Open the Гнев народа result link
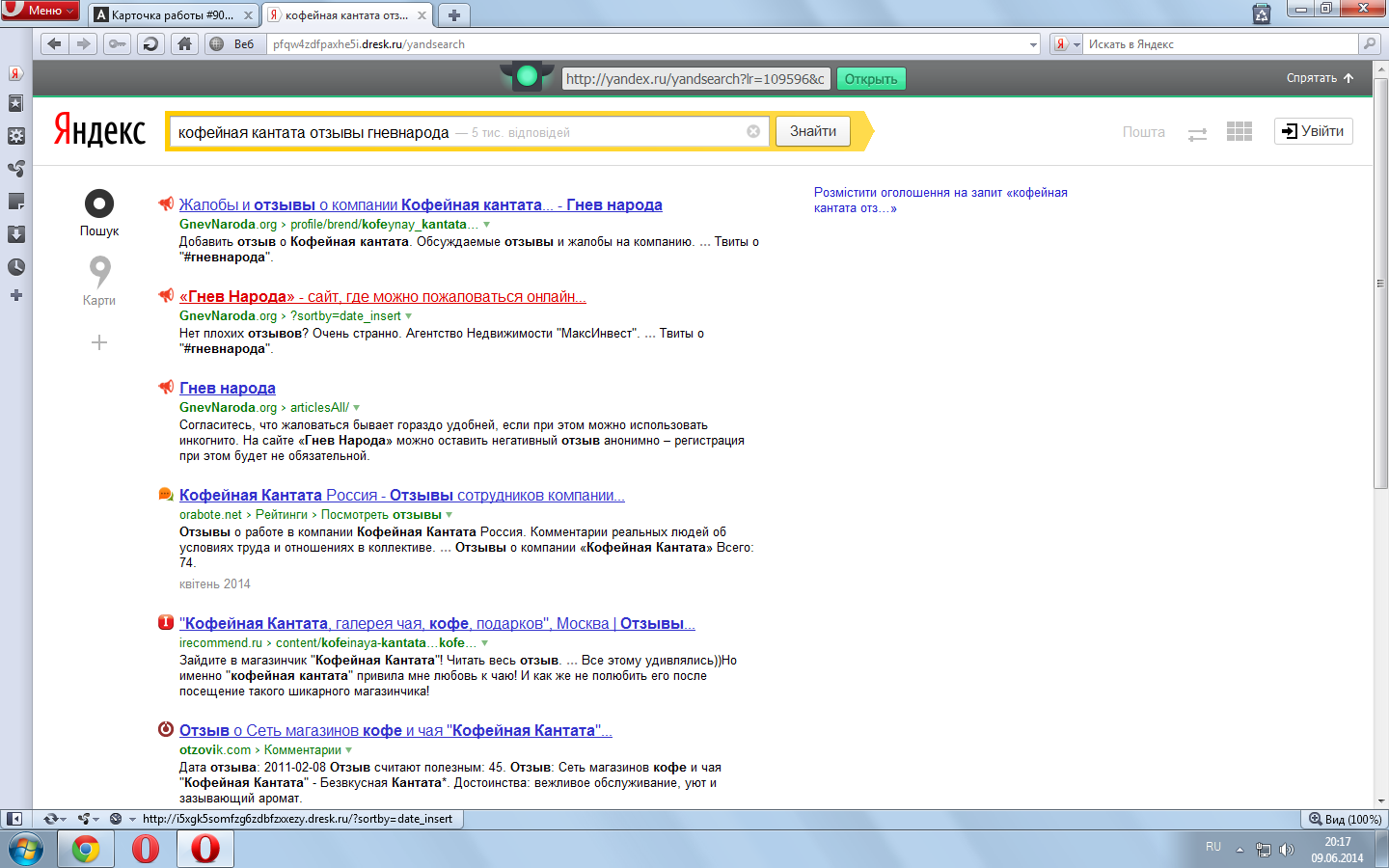 point(228,388)
